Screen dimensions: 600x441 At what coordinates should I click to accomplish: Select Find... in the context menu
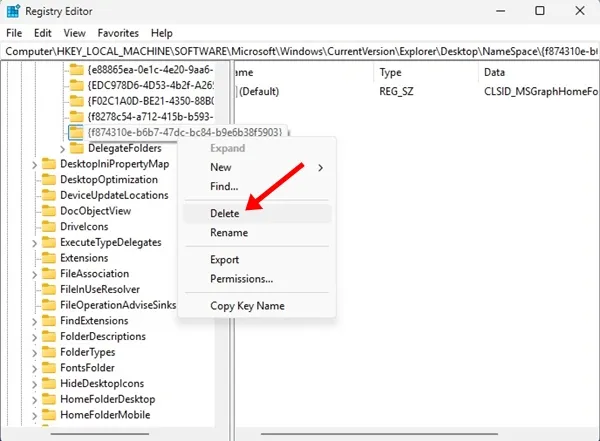pos(257,186)
